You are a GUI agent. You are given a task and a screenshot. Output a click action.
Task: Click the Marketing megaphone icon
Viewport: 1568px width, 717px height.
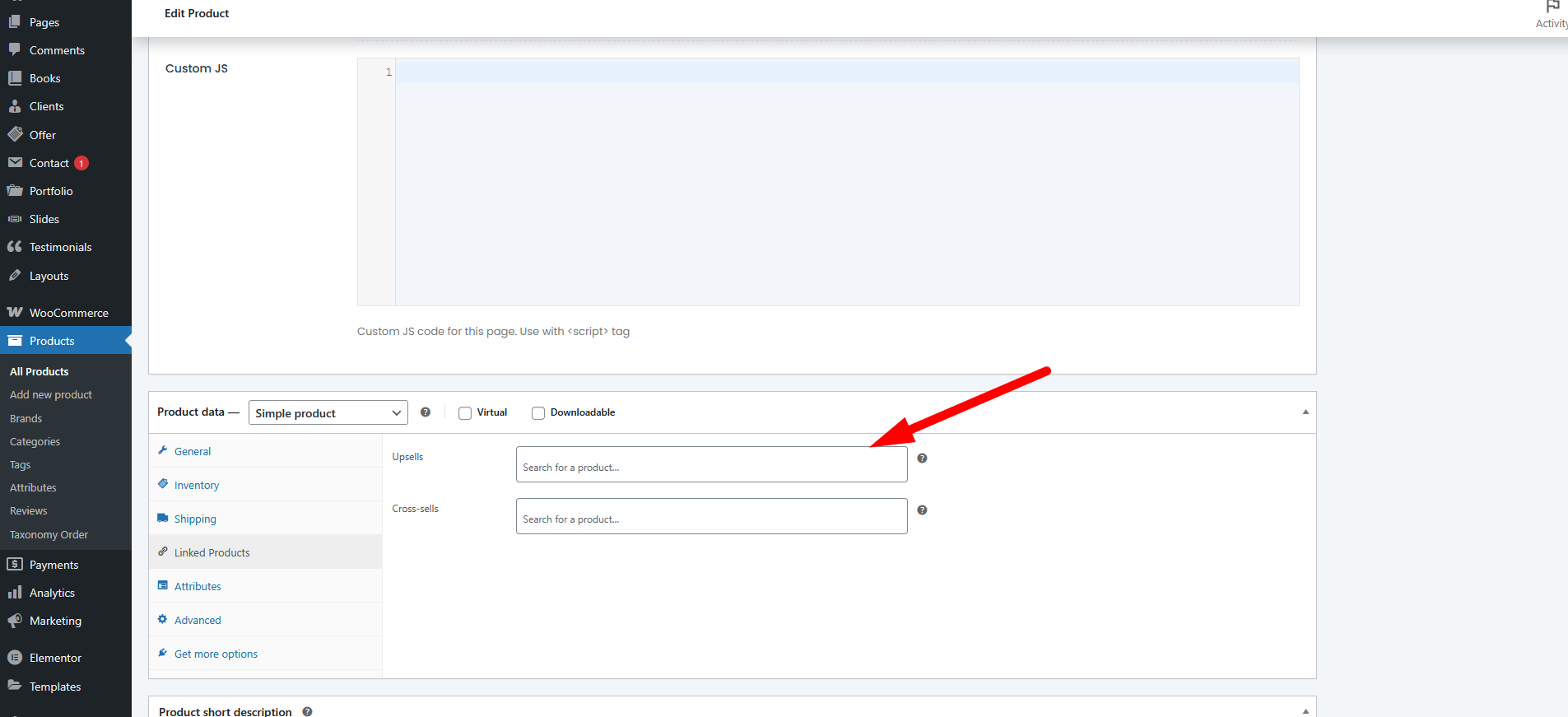(x=15, y=621)
